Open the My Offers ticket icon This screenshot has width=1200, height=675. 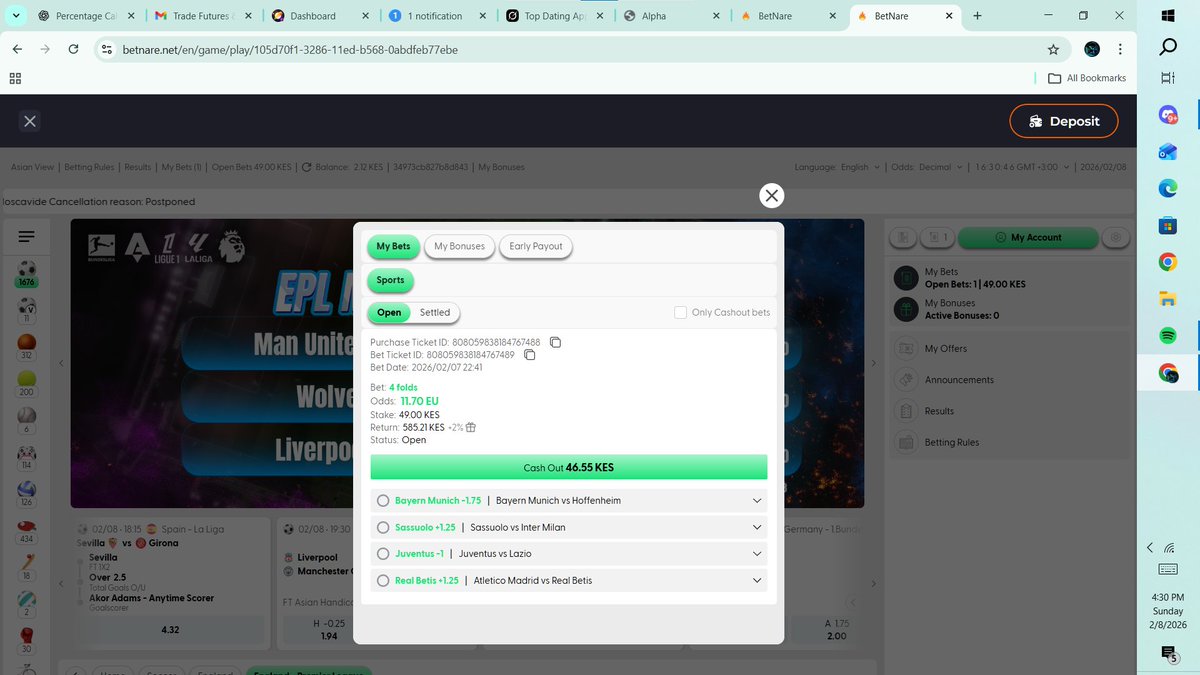click(x=905, y=349)
